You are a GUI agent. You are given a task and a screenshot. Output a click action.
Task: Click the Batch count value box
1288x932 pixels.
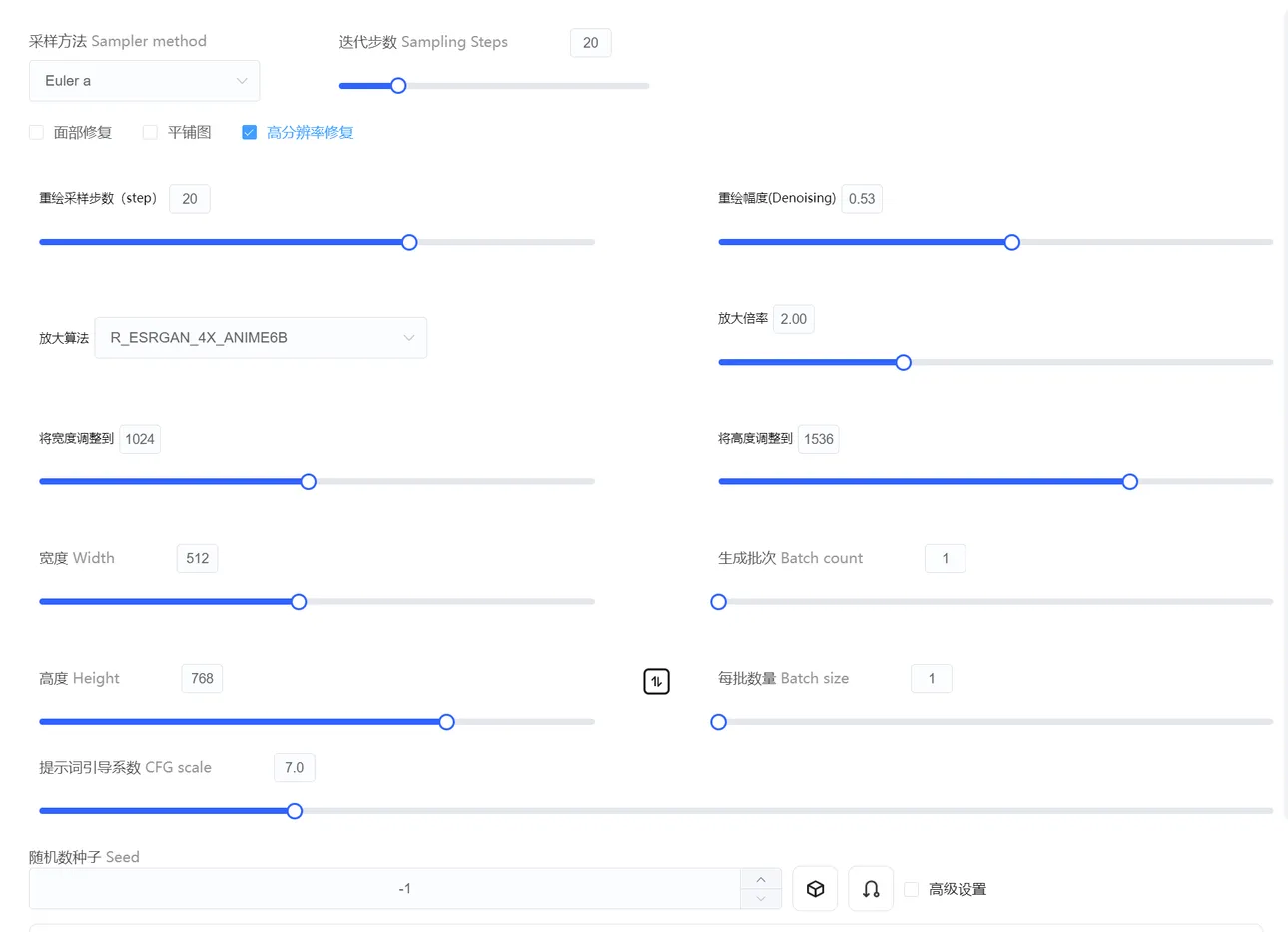click(x=945, y=558)
